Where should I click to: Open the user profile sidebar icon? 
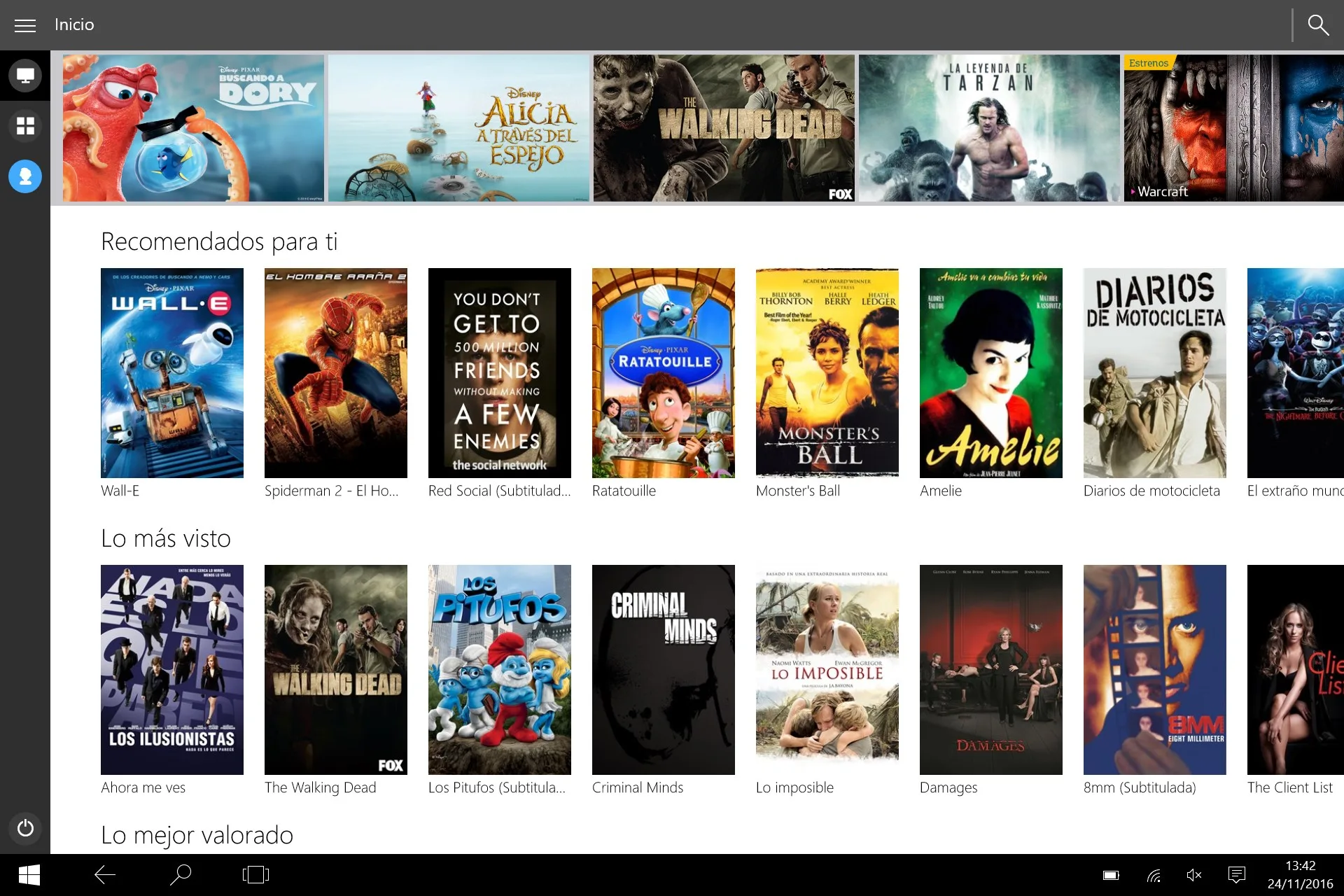(25, 176)
